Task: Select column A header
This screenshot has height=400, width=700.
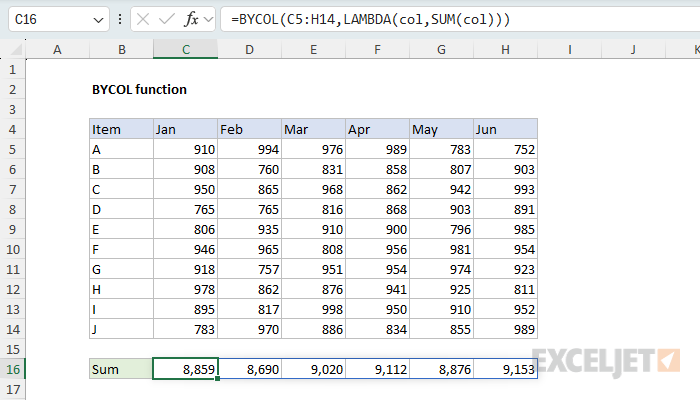Action: (58, 50)
